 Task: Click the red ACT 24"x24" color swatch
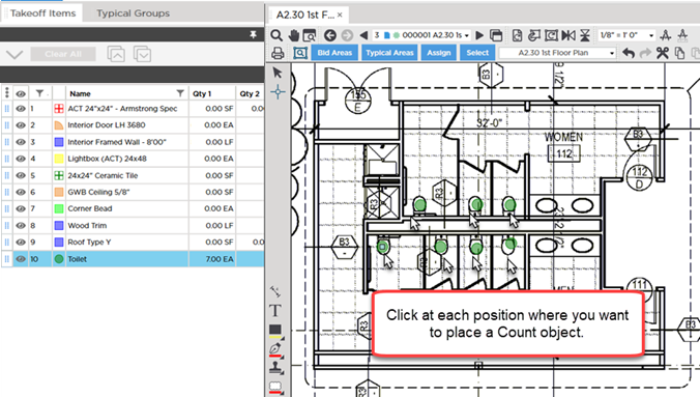(59, 109)
